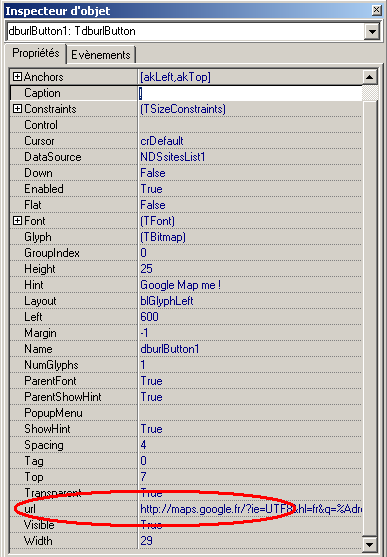Select the PopupMenu property row
The image size is (387, 557).
click(x=186, y=413)
